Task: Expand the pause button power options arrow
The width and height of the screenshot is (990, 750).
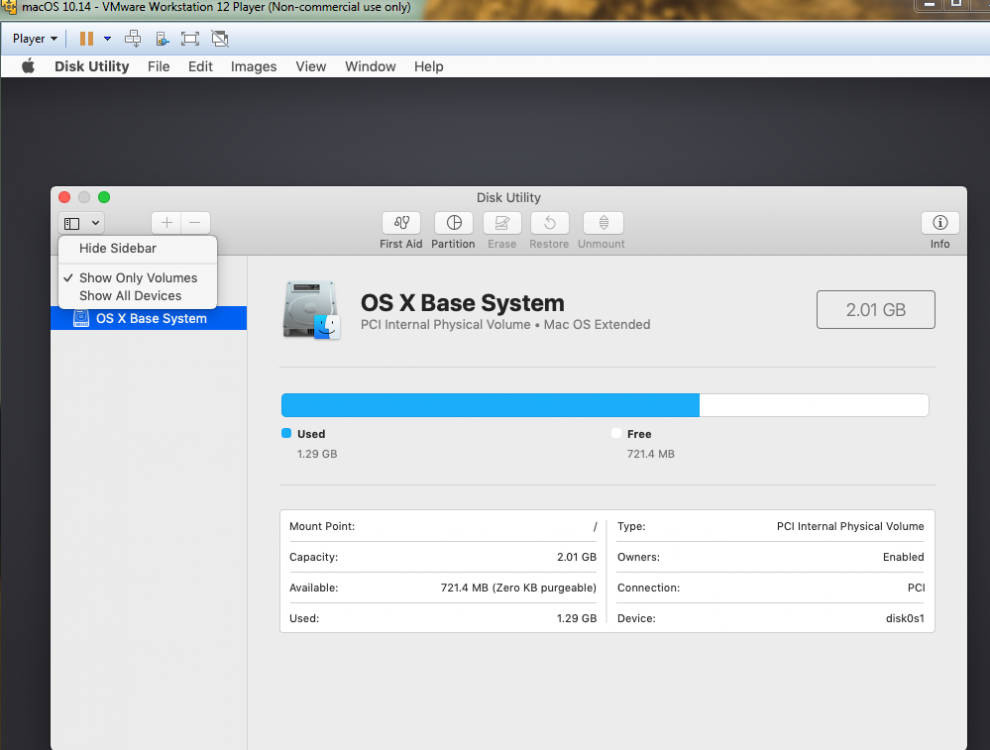Action: pos(107,39)
